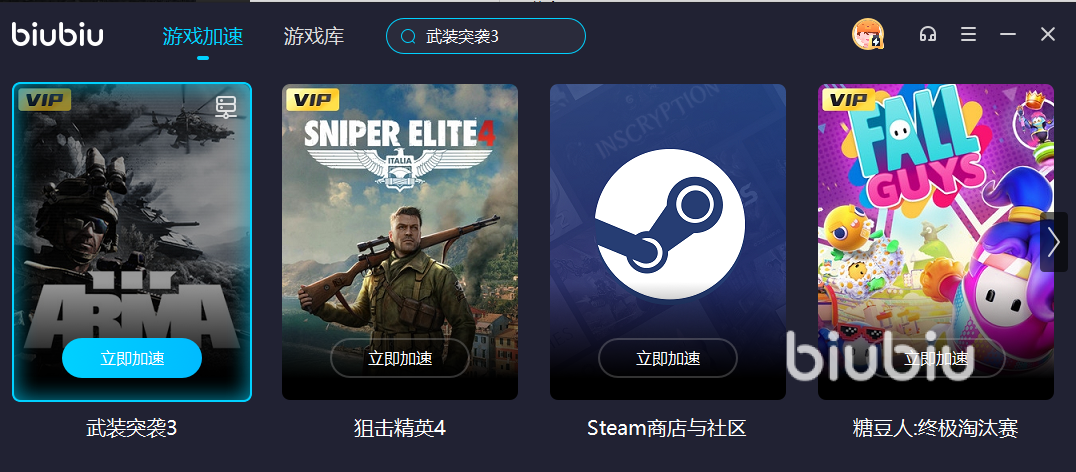This screenshot has width=1076, height=472.
Task: Click VIP badge on Arma 3 card
Action: 45,99
